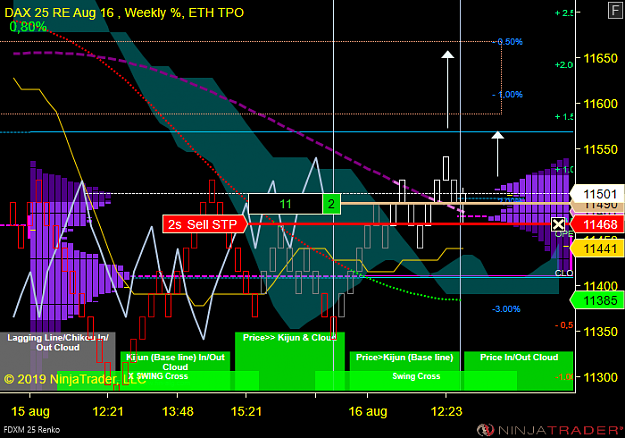The width and height of the screenshot is (625, 438).
Task: Click the Lagging Line/Chikou In/Out Cloud label
Action: tap(58, 342)
